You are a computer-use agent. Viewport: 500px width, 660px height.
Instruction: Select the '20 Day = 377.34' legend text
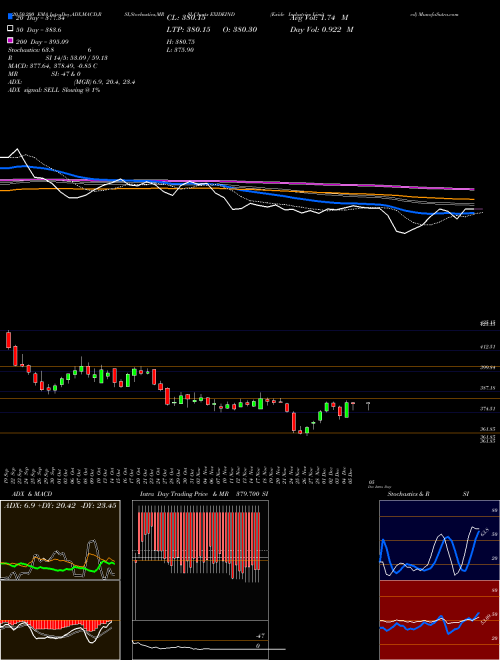click(40, 18)
